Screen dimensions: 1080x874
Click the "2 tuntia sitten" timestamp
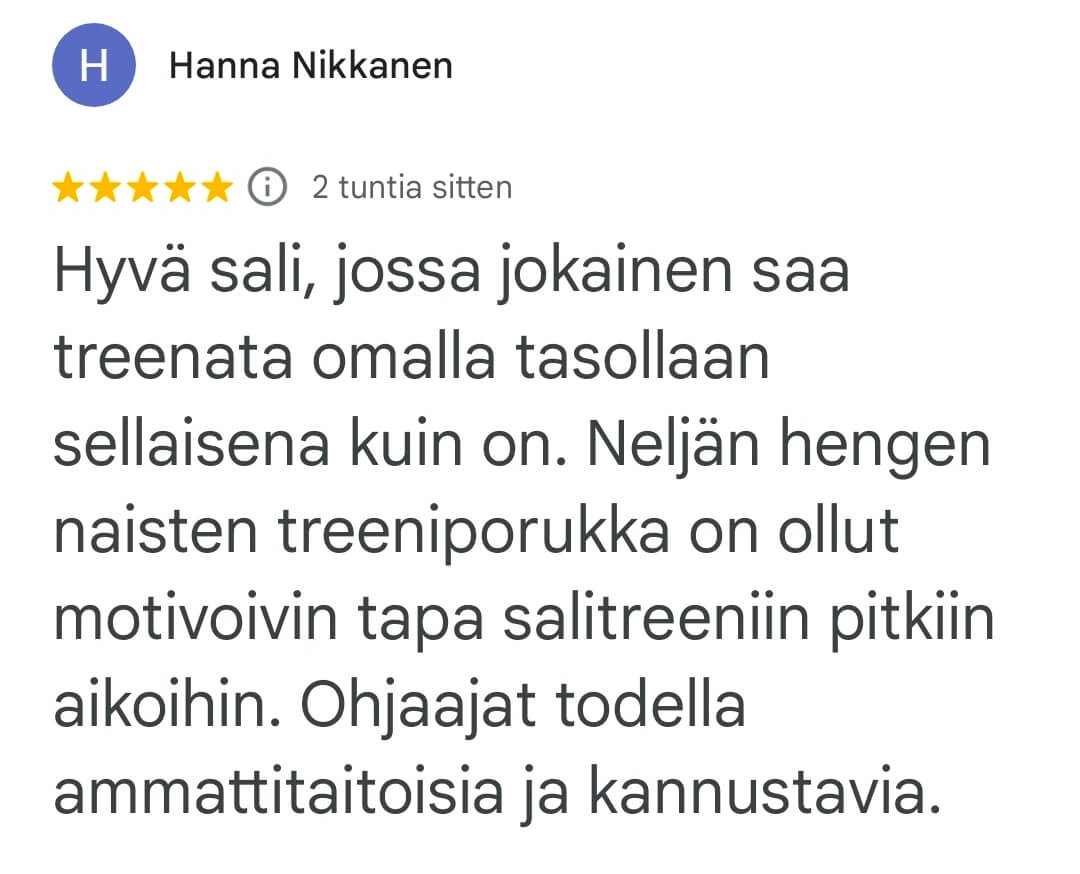click(411, 187)
